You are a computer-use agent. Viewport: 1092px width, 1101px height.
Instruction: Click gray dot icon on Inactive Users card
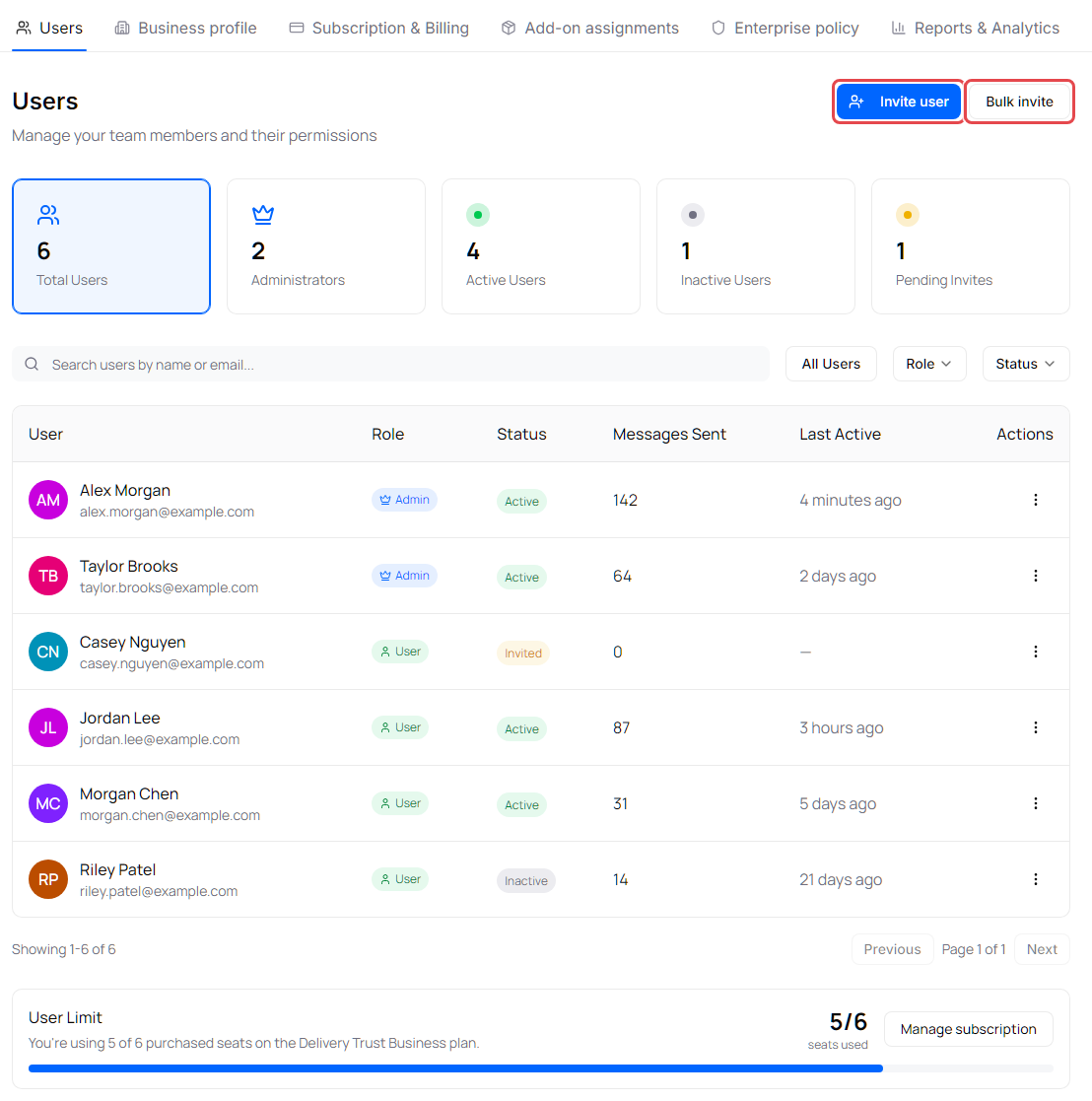click(x=693, y=215)
